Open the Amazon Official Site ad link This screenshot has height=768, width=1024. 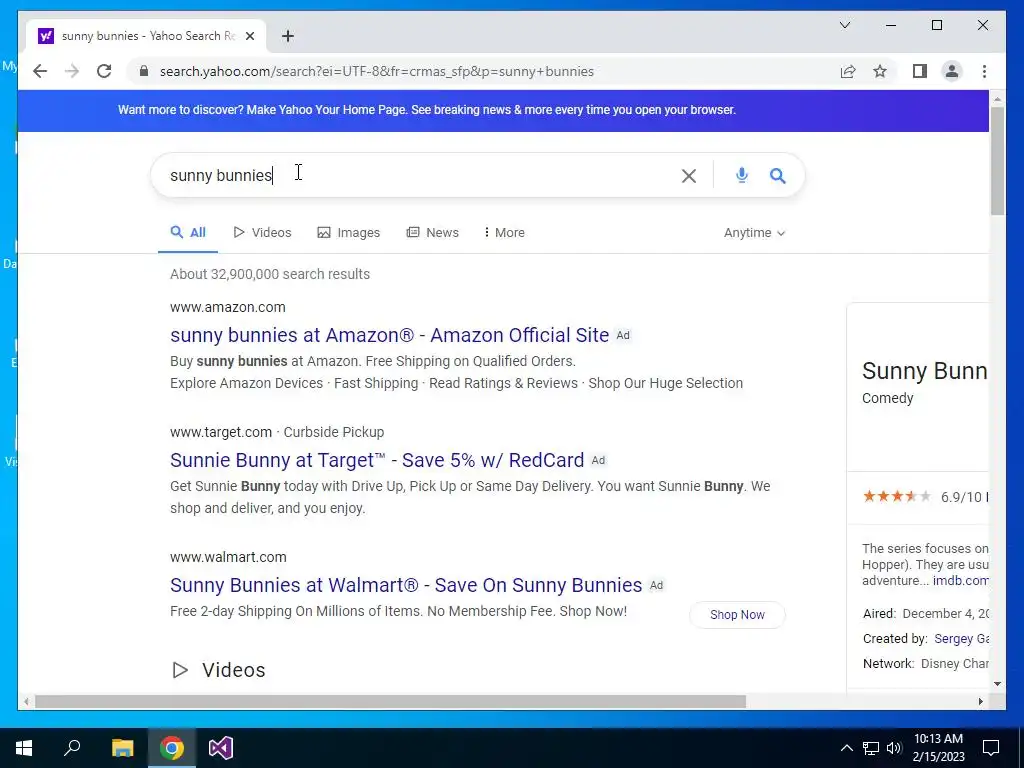(389, 335)
